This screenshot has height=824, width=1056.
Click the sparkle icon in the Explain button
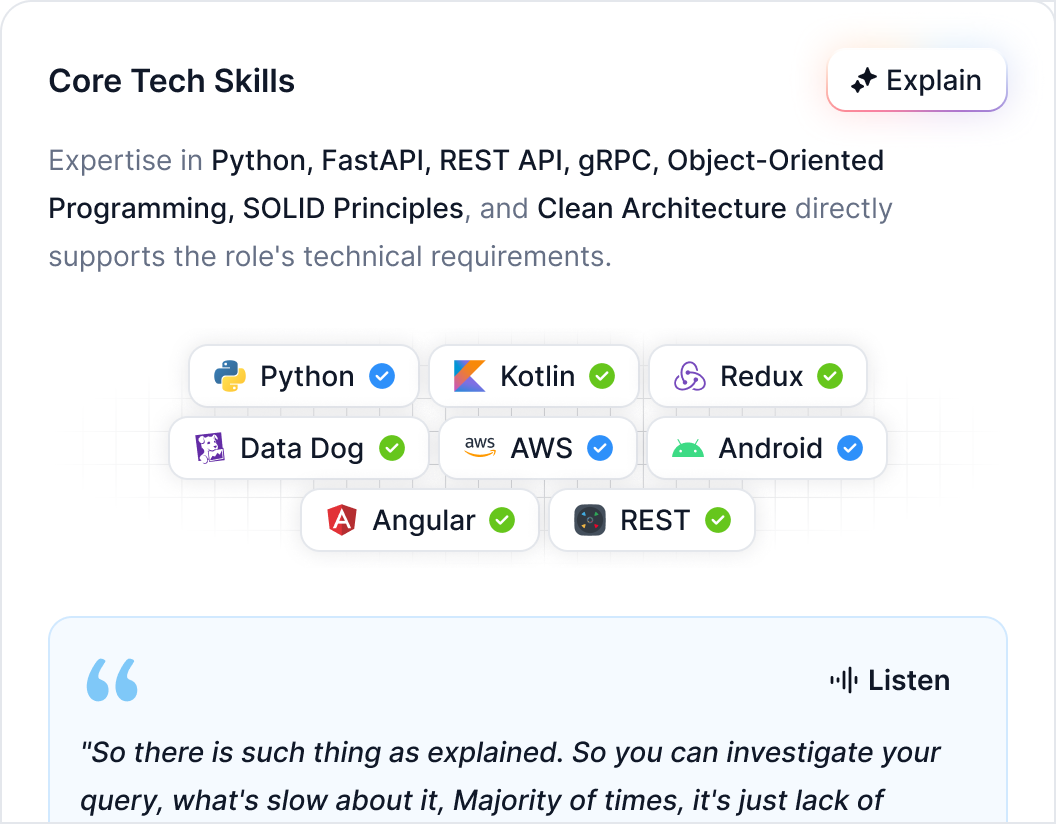point(863,80)
